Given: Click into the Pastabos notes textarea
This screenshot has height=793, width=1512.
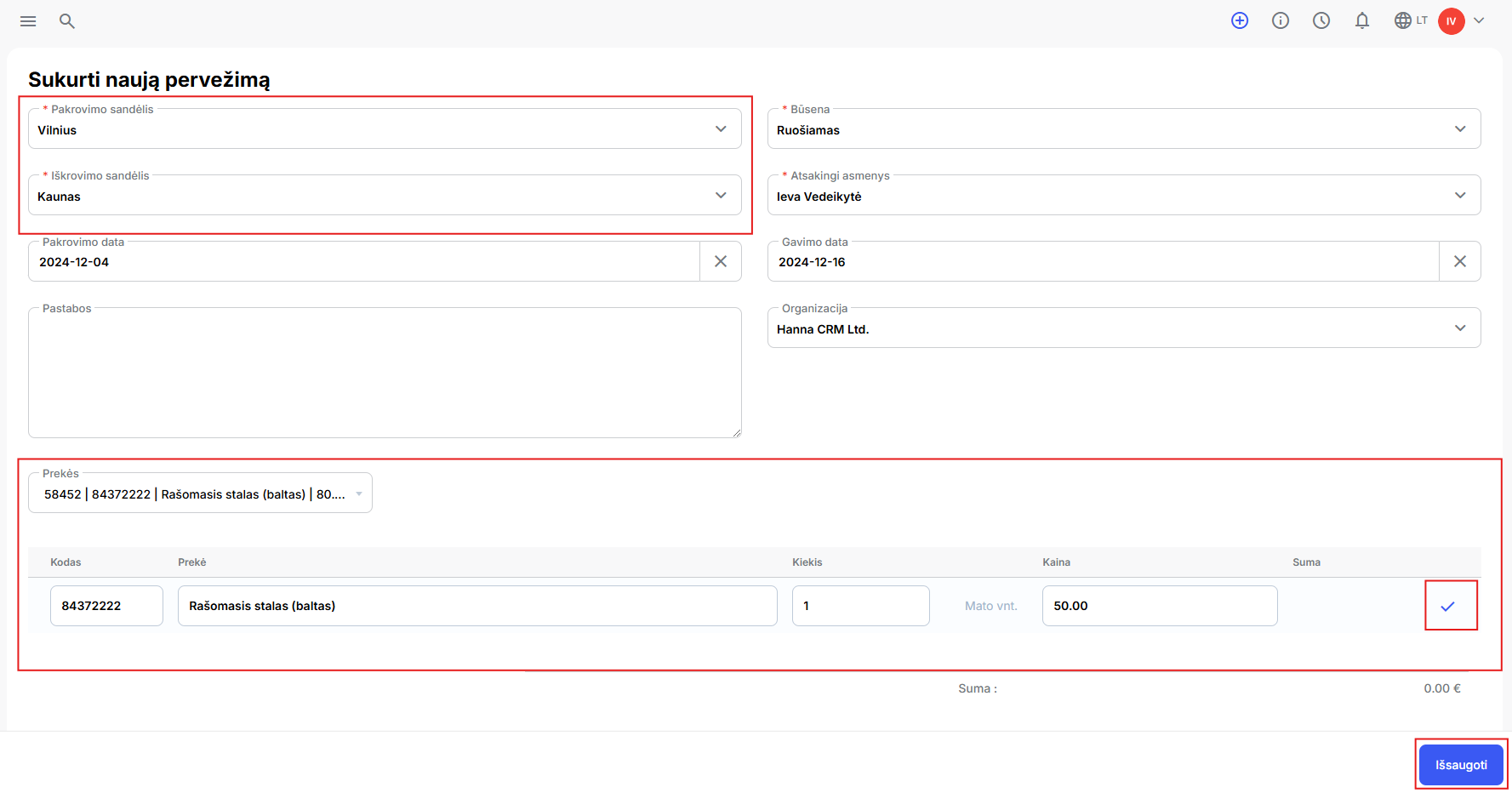Looking at the screenshot, I should pos(385,373).
